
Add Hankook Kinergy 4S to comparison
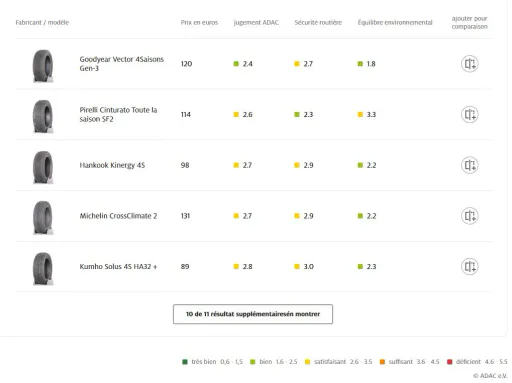coord(470,165)
